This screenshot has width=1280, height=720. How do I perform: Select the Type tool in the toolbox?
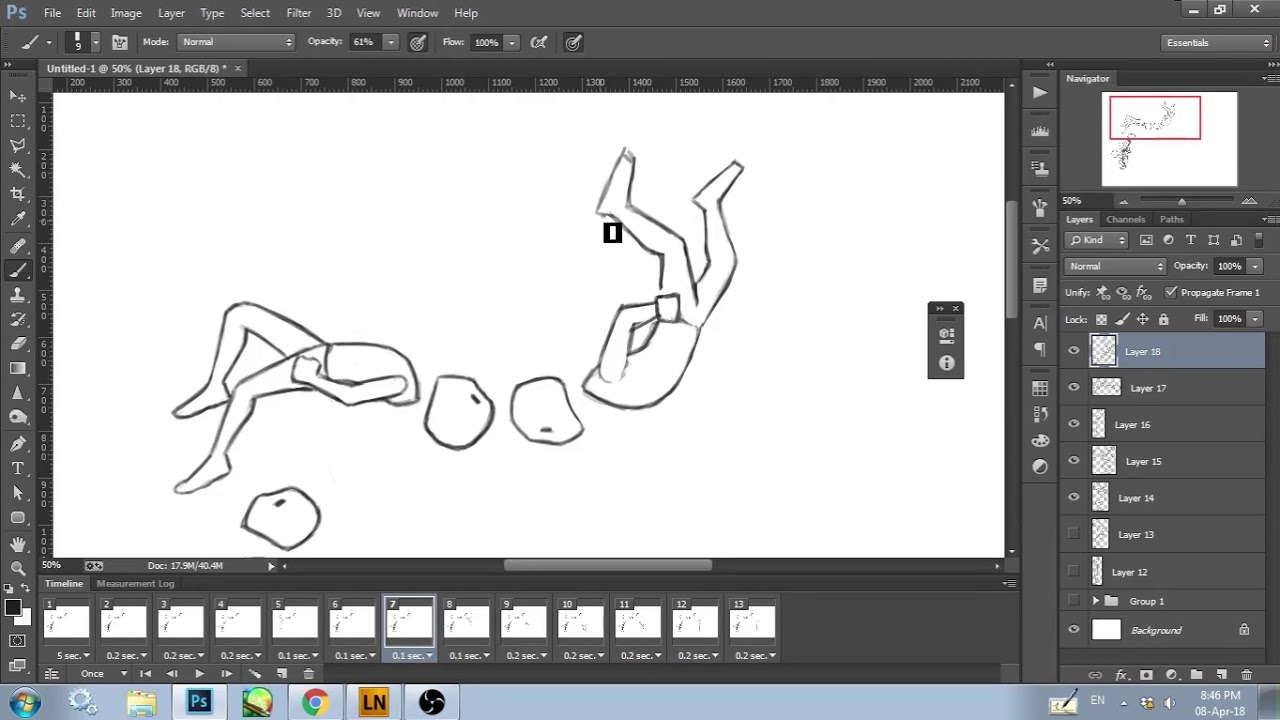click(18, 468)
